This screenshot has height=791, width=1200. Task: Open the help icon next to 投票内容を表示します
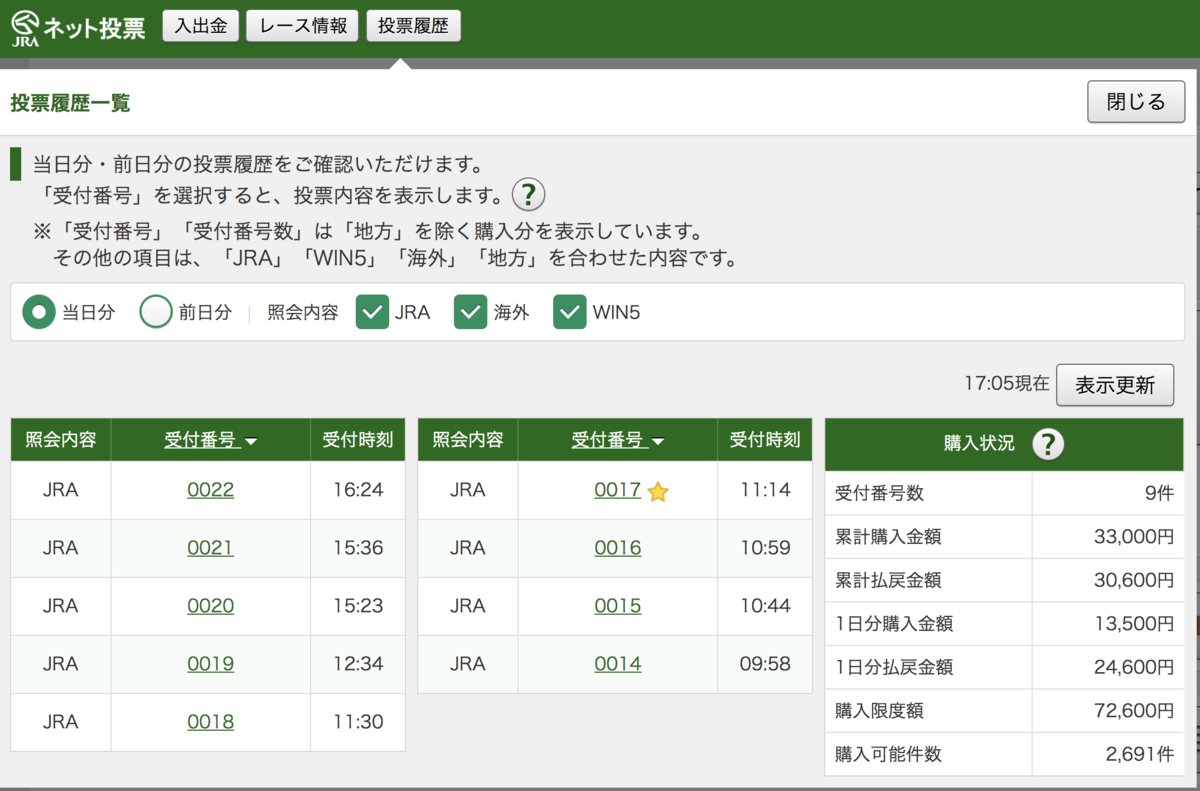click(x=529, y=194)
